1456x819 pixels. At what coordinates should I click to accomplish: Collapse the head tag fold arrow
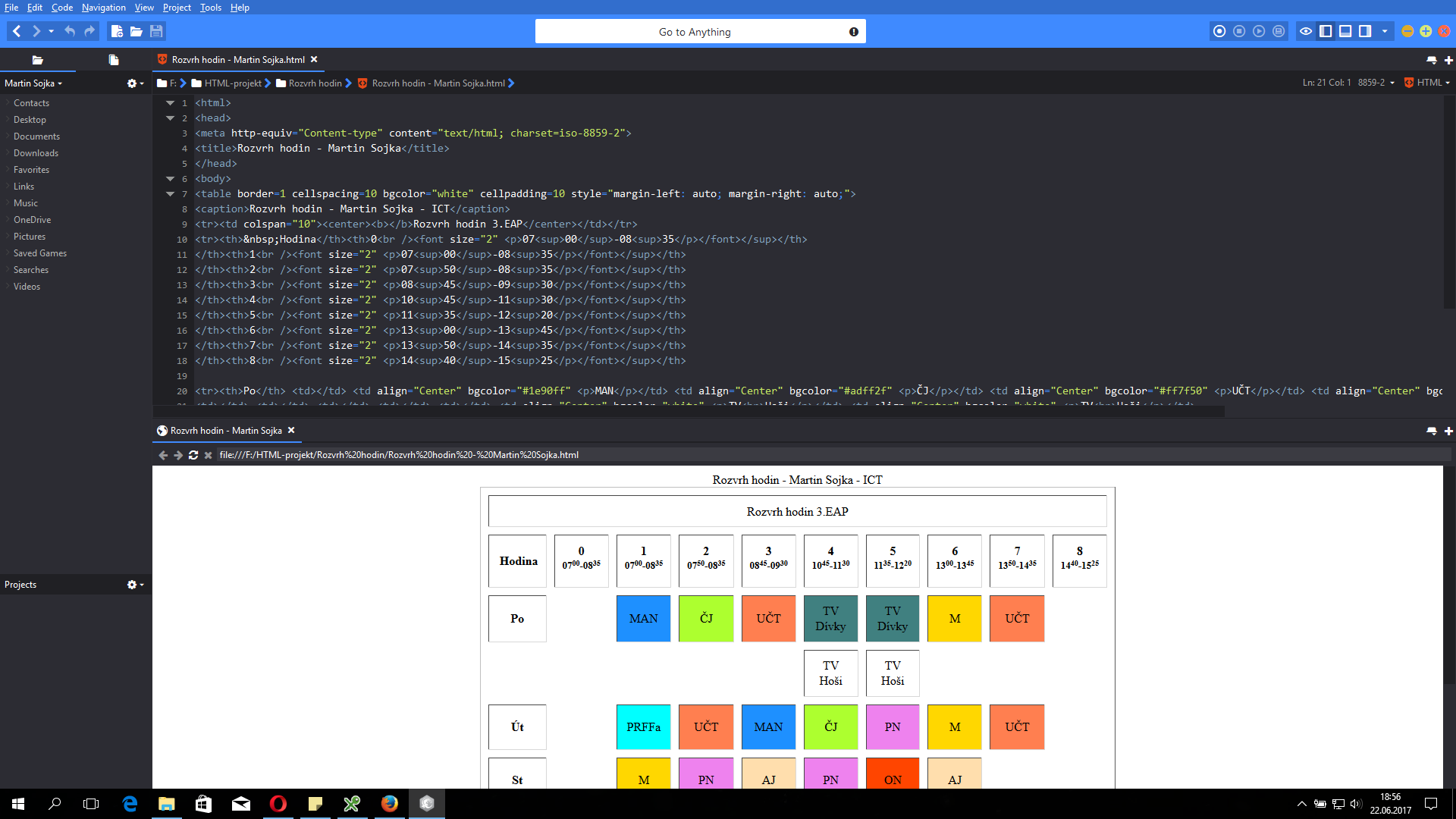pos(170,118)
